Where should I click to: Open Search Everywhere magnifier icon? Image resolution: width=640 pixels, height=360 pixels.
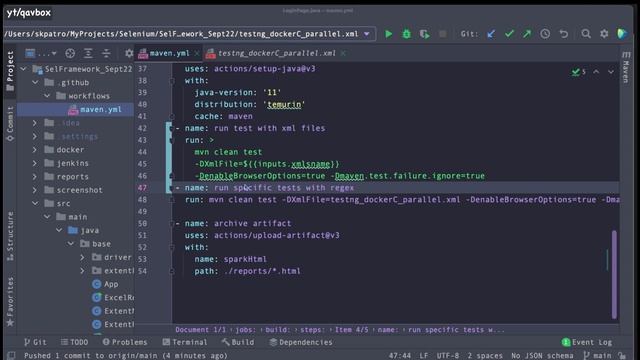click(586, 34)
